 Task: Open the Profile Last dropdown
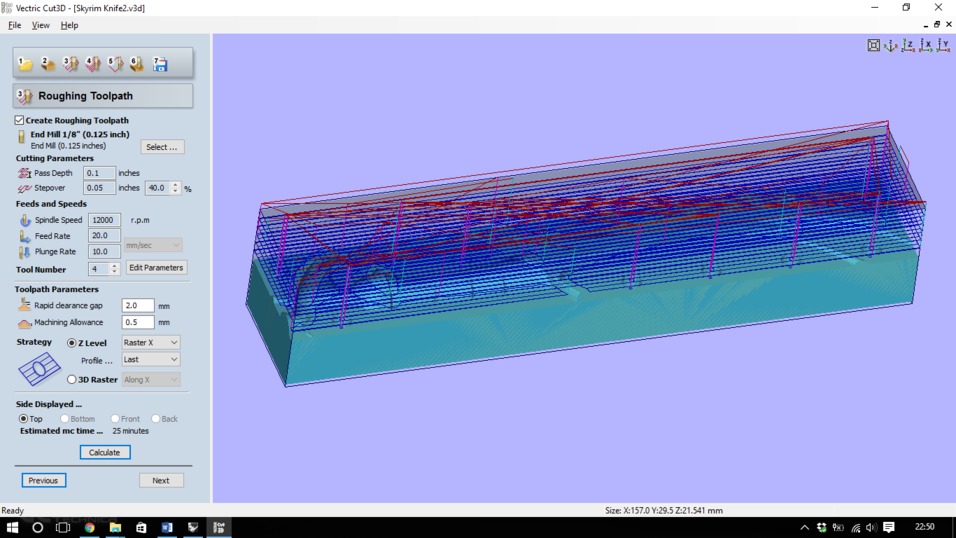[151, 359]
